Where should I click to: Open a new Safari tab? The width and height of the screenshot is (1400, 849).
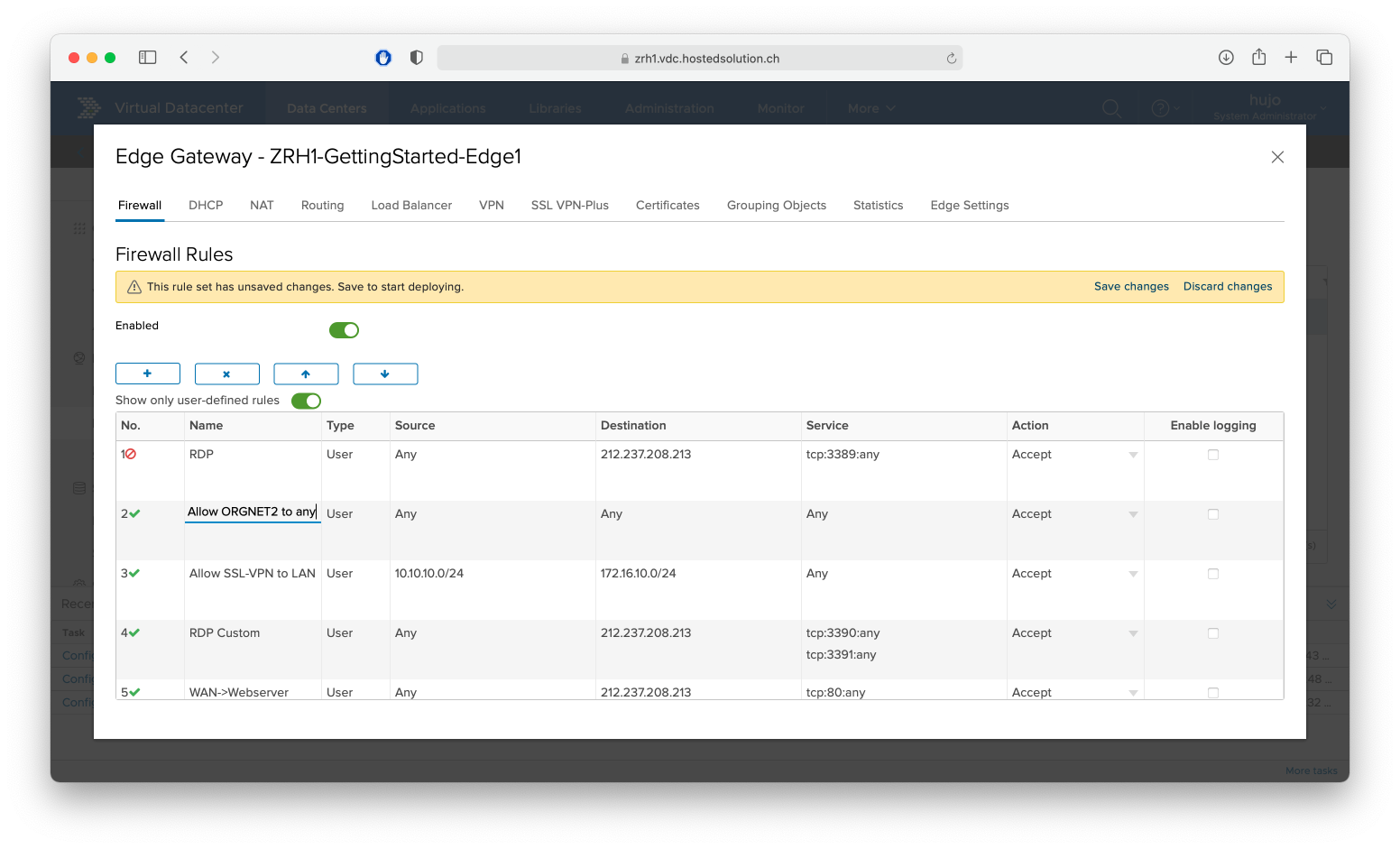(x=1291, y=58)
